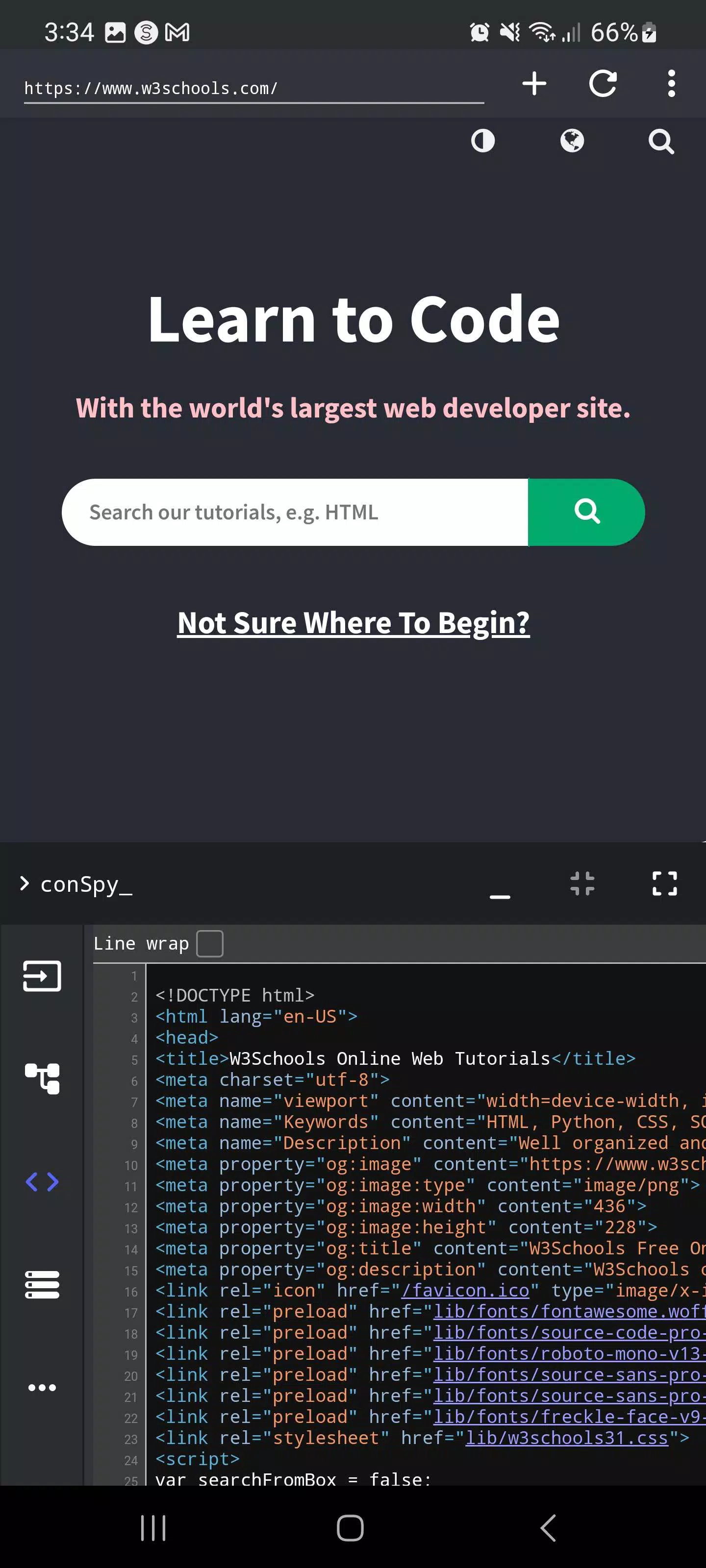This screenshot has height=1568, width=706.
Task: Enable the Line wrap checkbox
Action: pos(209,943)
